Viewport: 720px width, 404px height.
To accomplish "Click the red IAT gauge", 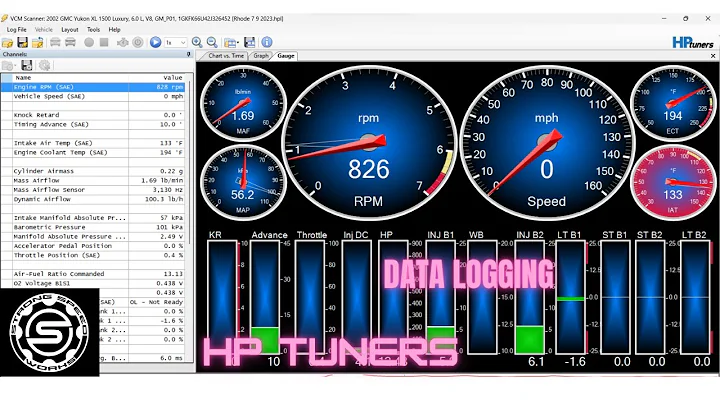I will tap(672, 182).
